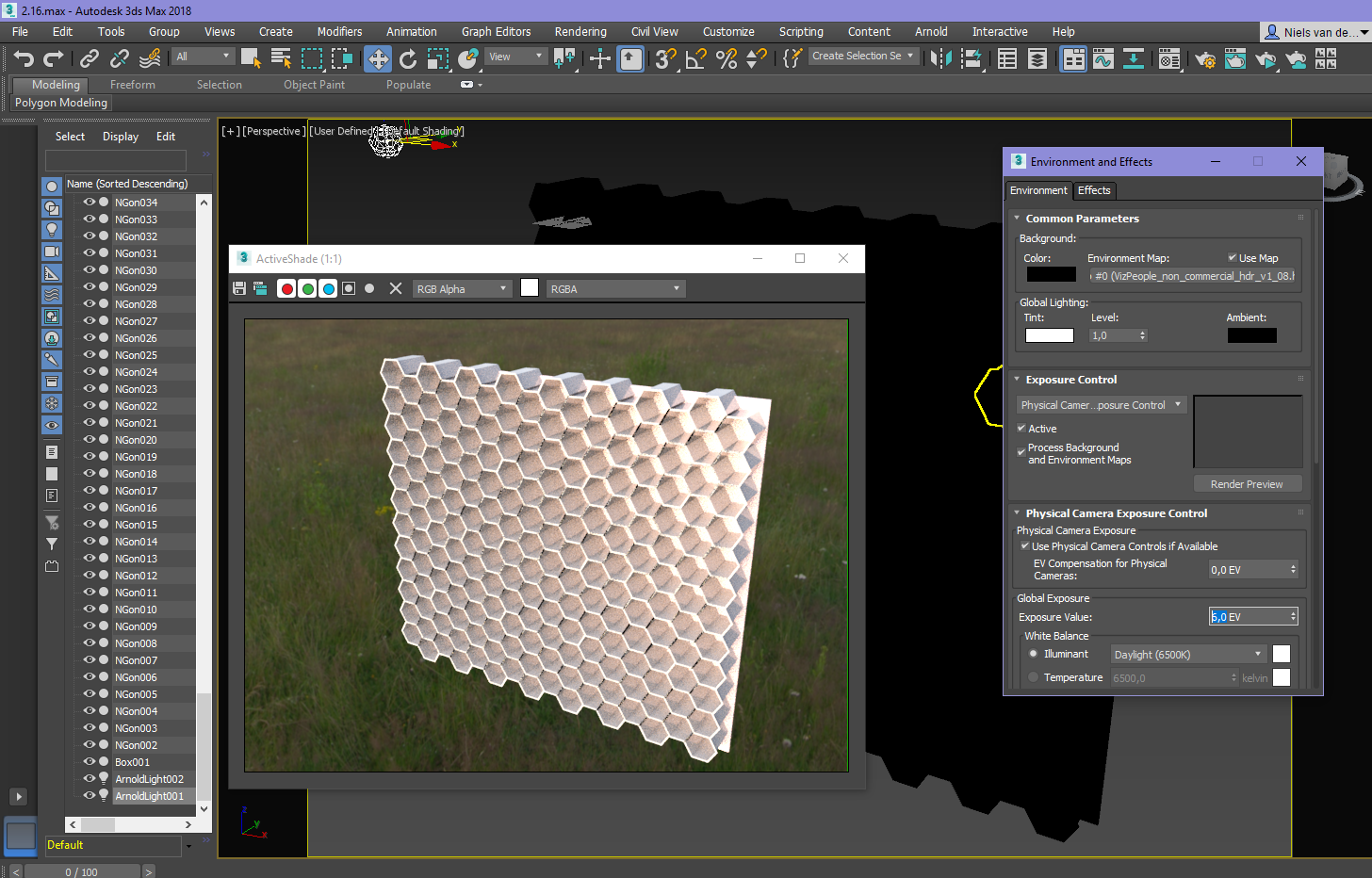This screenshot has height=878, width=1372.
Task: Toggle Active exposure control checkbox
Action: click(x=1021, y=428)
